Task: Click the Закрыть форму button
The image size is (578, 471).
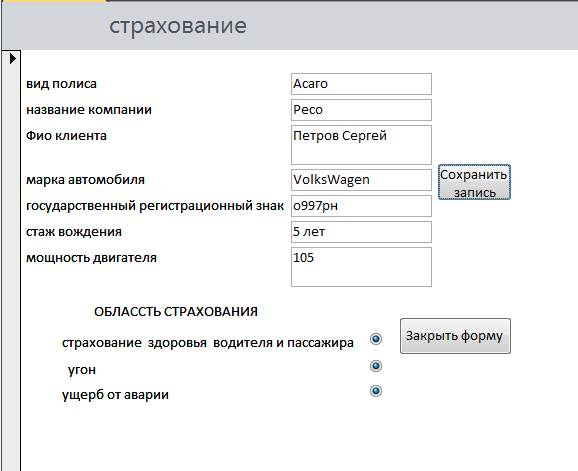Action: [x=455, y=336]
